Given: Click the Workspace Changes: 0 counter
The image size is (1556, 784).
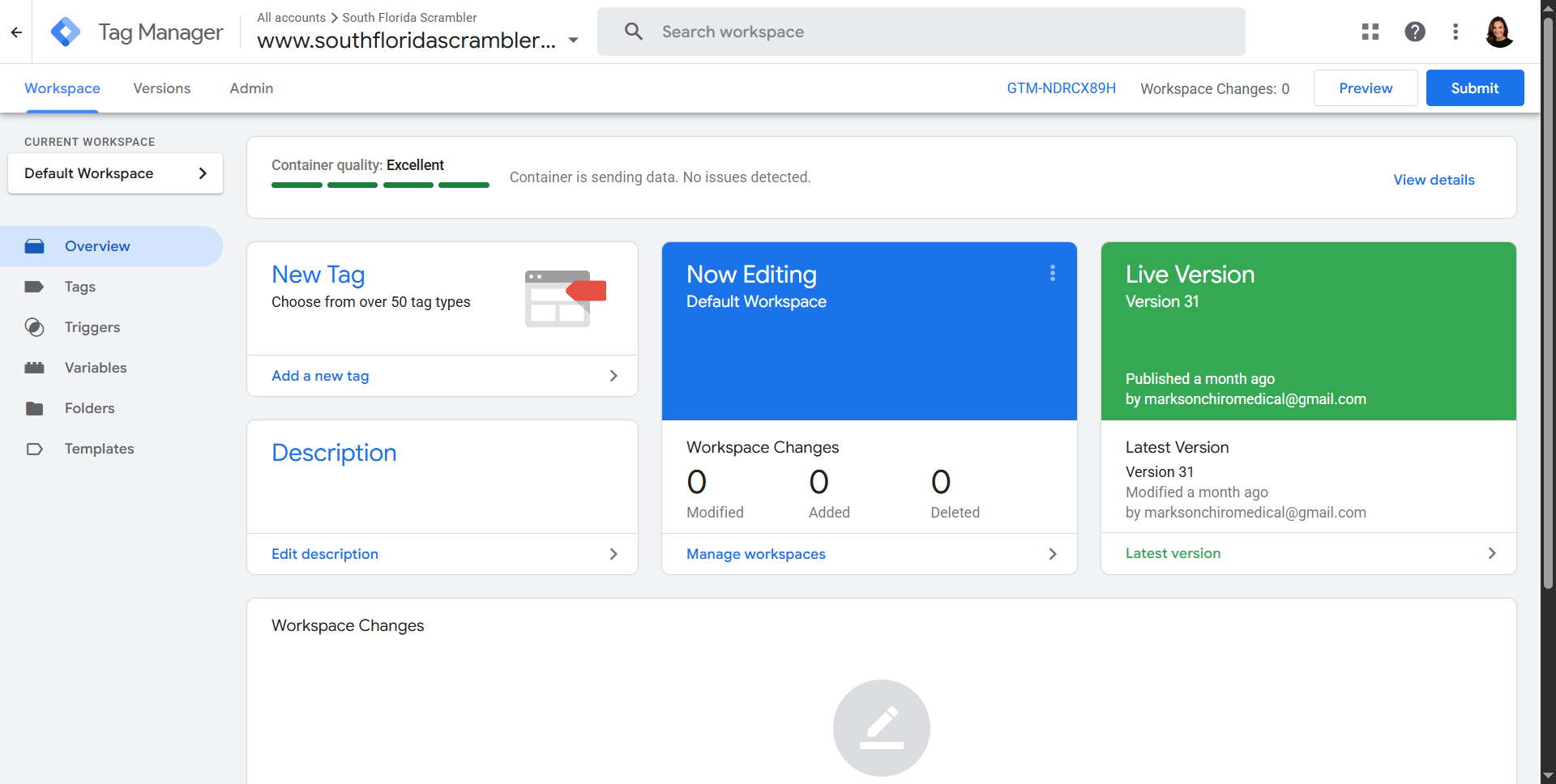Looking at the screenshot, I should coord(1215,89).
